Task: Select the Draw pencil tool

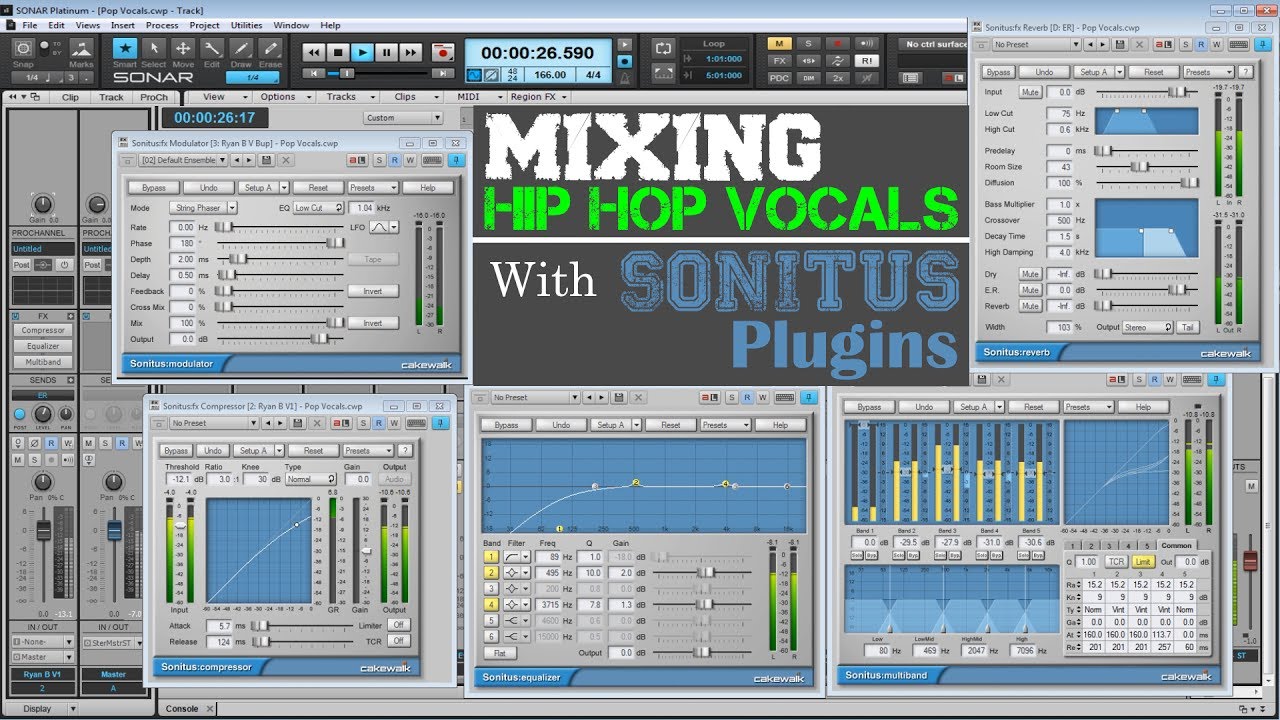Action: pyautogui.click(x=241, y=49)
